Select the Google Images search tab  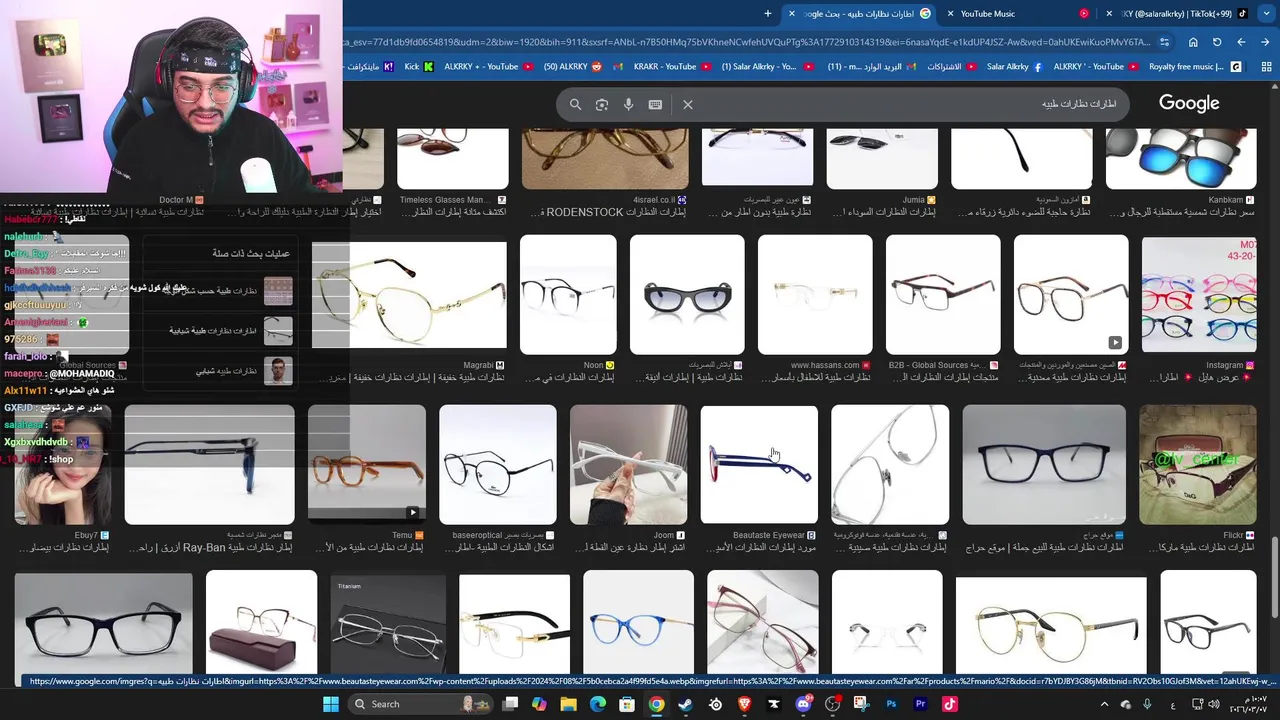(x=860, y=14)
